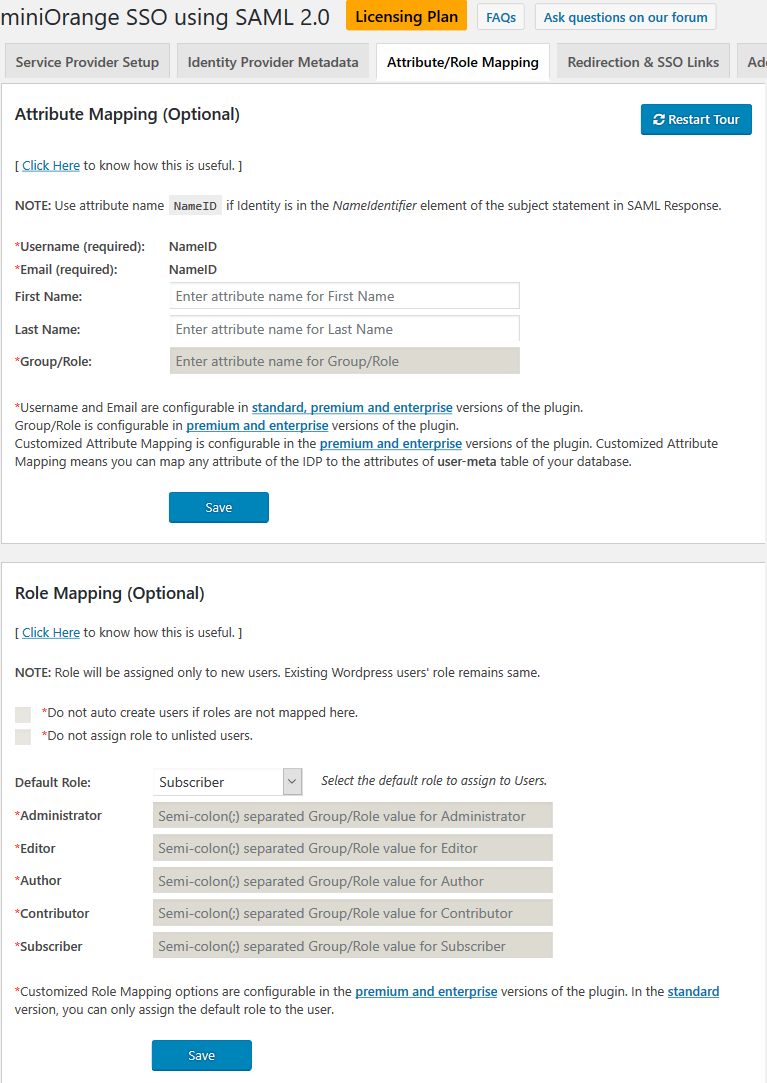Check 'Do not assign role to unlisted users'

[22, 736]
